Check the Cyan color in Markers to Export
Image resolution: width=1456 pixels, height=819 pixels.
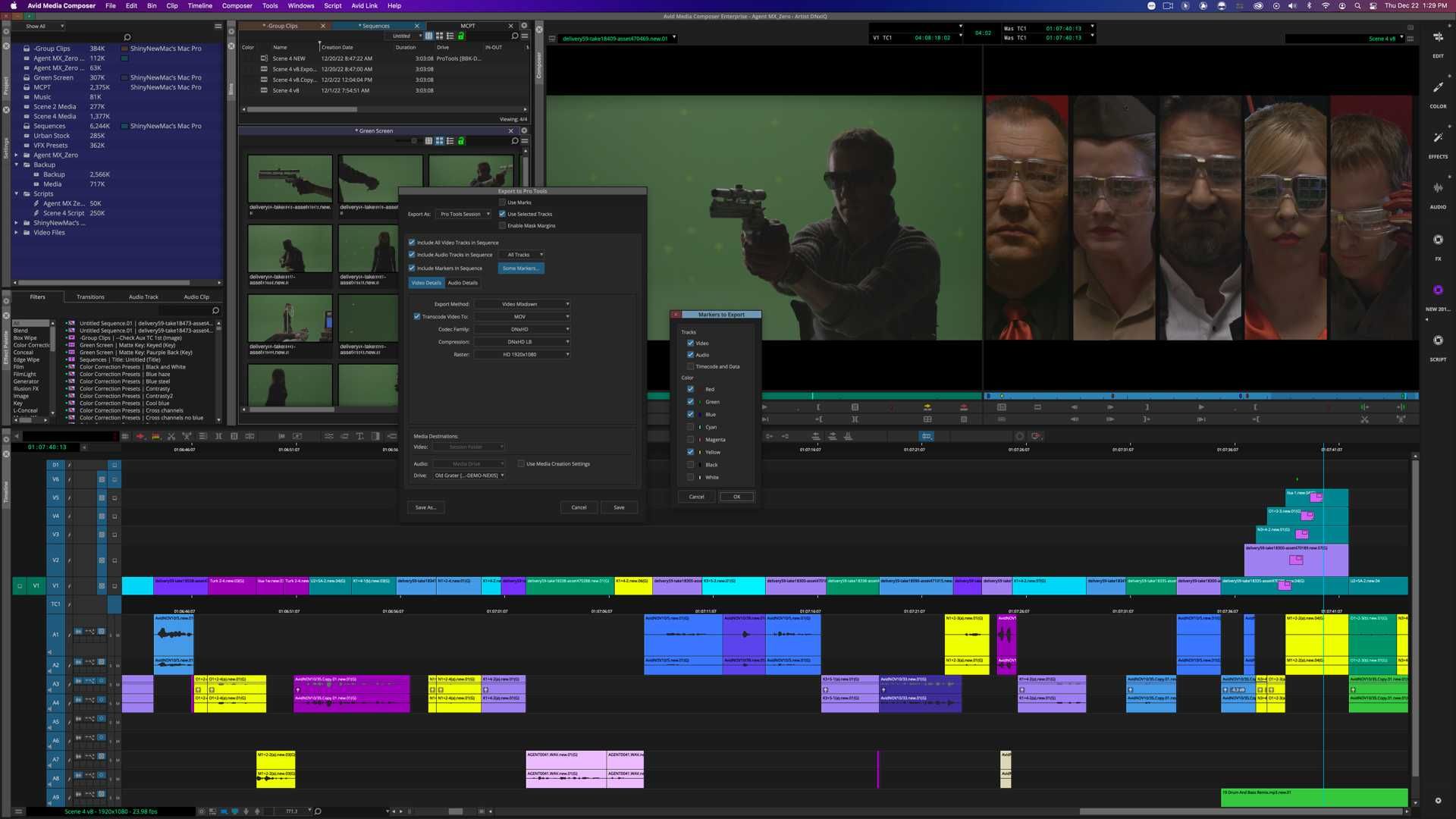[691, 426]
